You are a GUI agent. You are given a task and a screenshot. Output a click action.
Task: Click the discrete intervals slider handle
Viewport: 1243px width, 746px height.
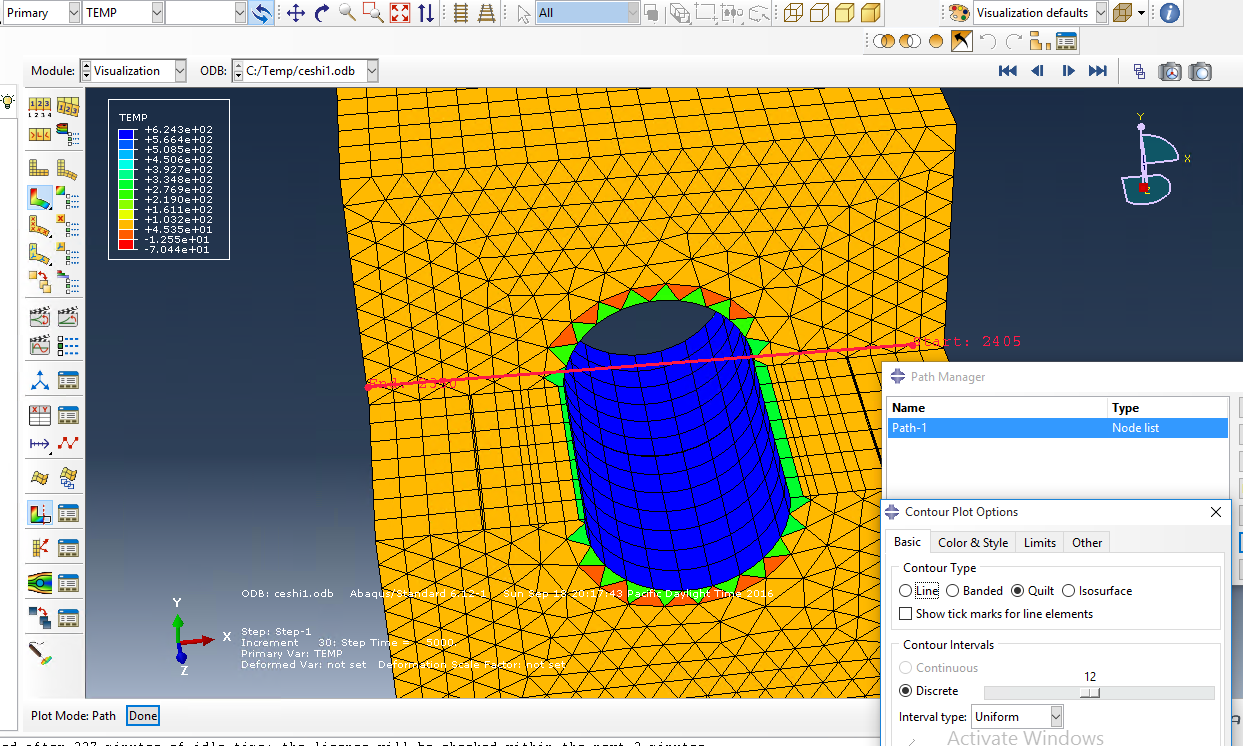(1092, 692)
